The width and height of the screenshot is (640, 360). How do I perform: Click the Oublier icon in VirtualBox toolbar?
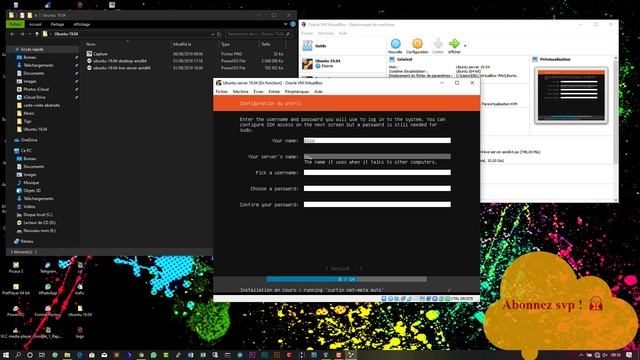(438, 46)
